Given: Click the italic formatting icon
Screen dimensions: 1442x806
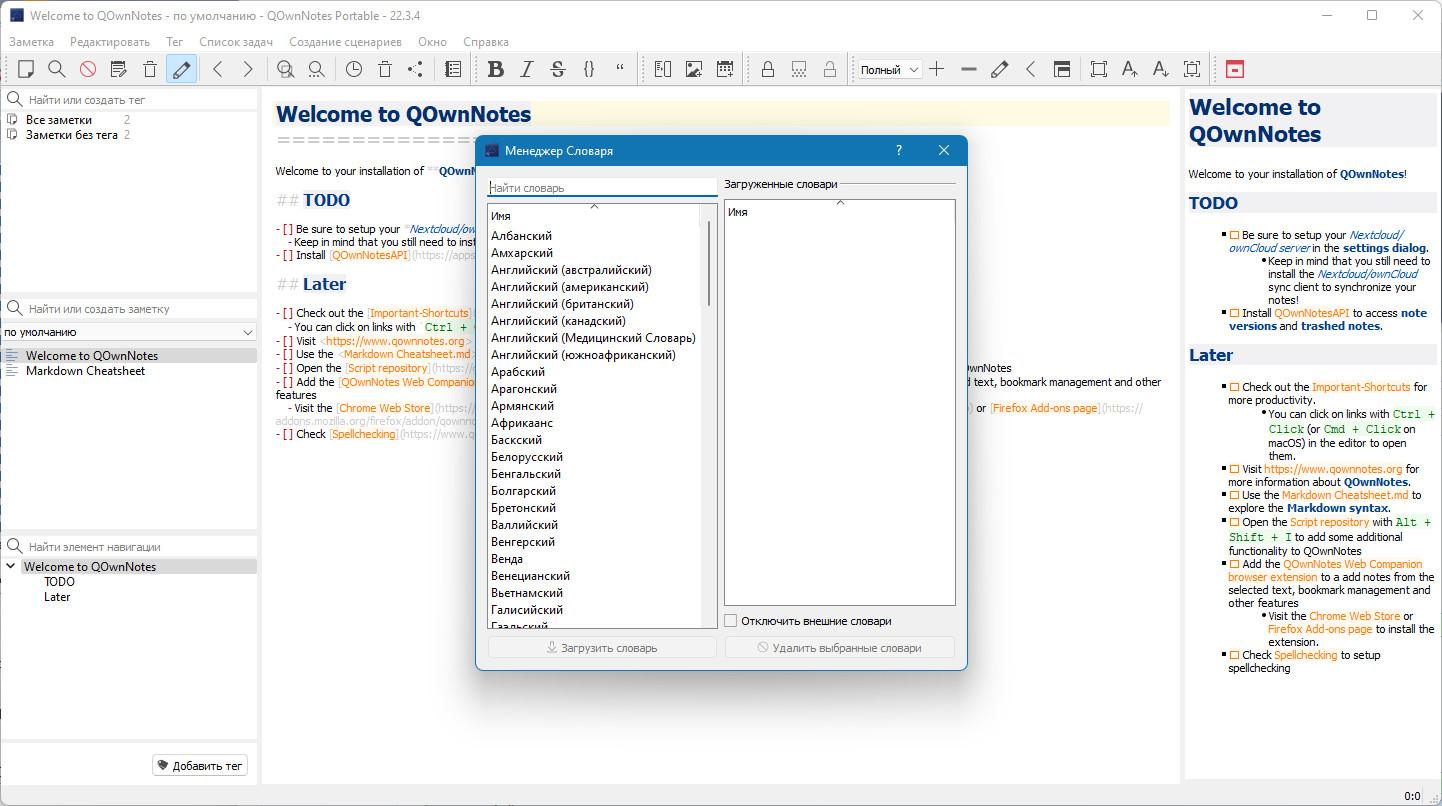Looking at the screenshot, I should (527, 69).
